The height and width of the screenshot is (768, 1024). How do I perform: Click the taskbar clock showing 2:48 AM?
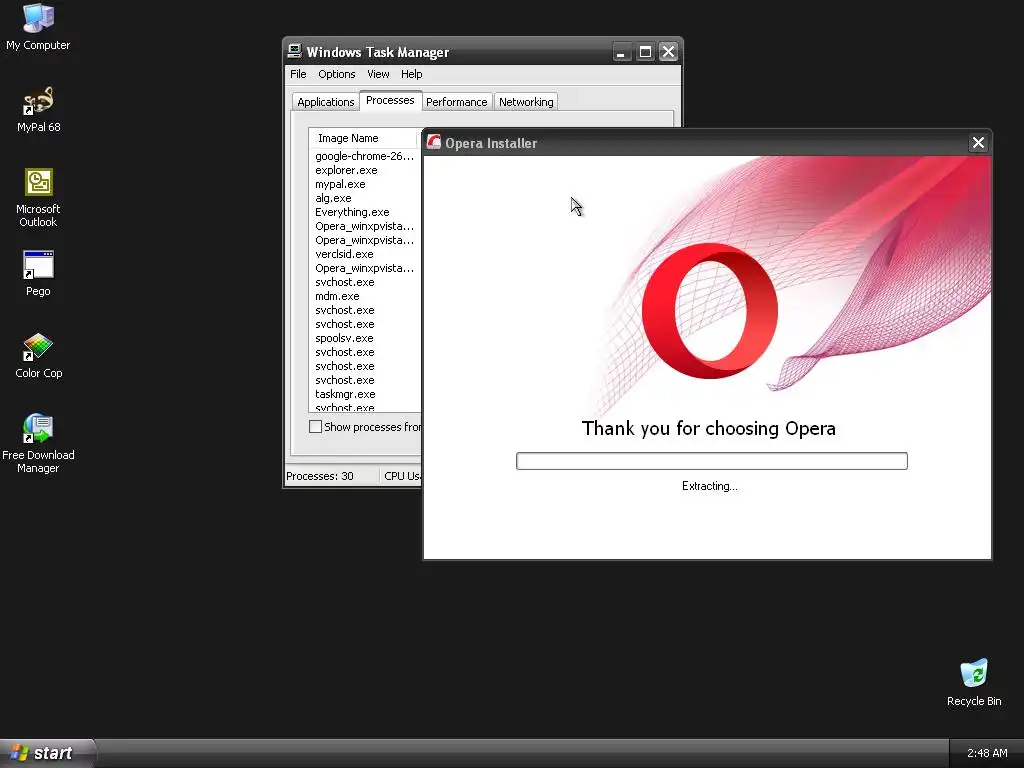click(x=987, y=753)
